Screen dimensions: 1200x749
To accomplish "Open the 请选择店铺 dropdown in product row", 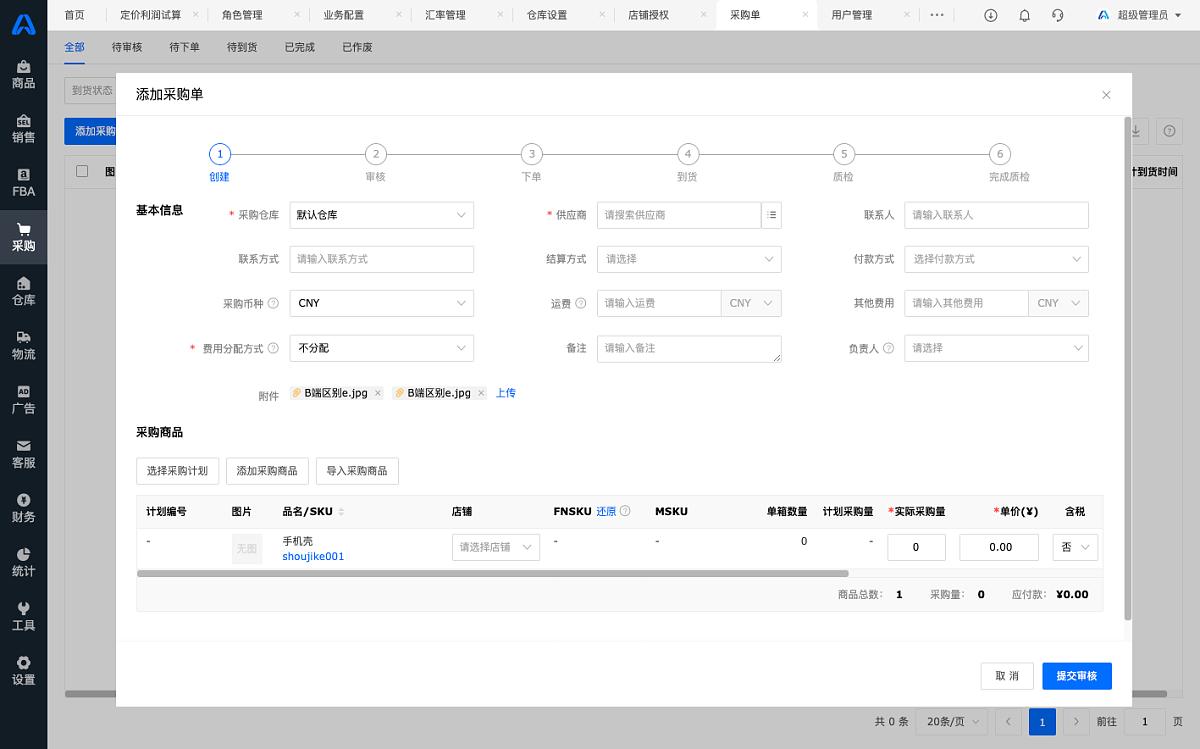I will pyautogui.click(x=495, y=547).
